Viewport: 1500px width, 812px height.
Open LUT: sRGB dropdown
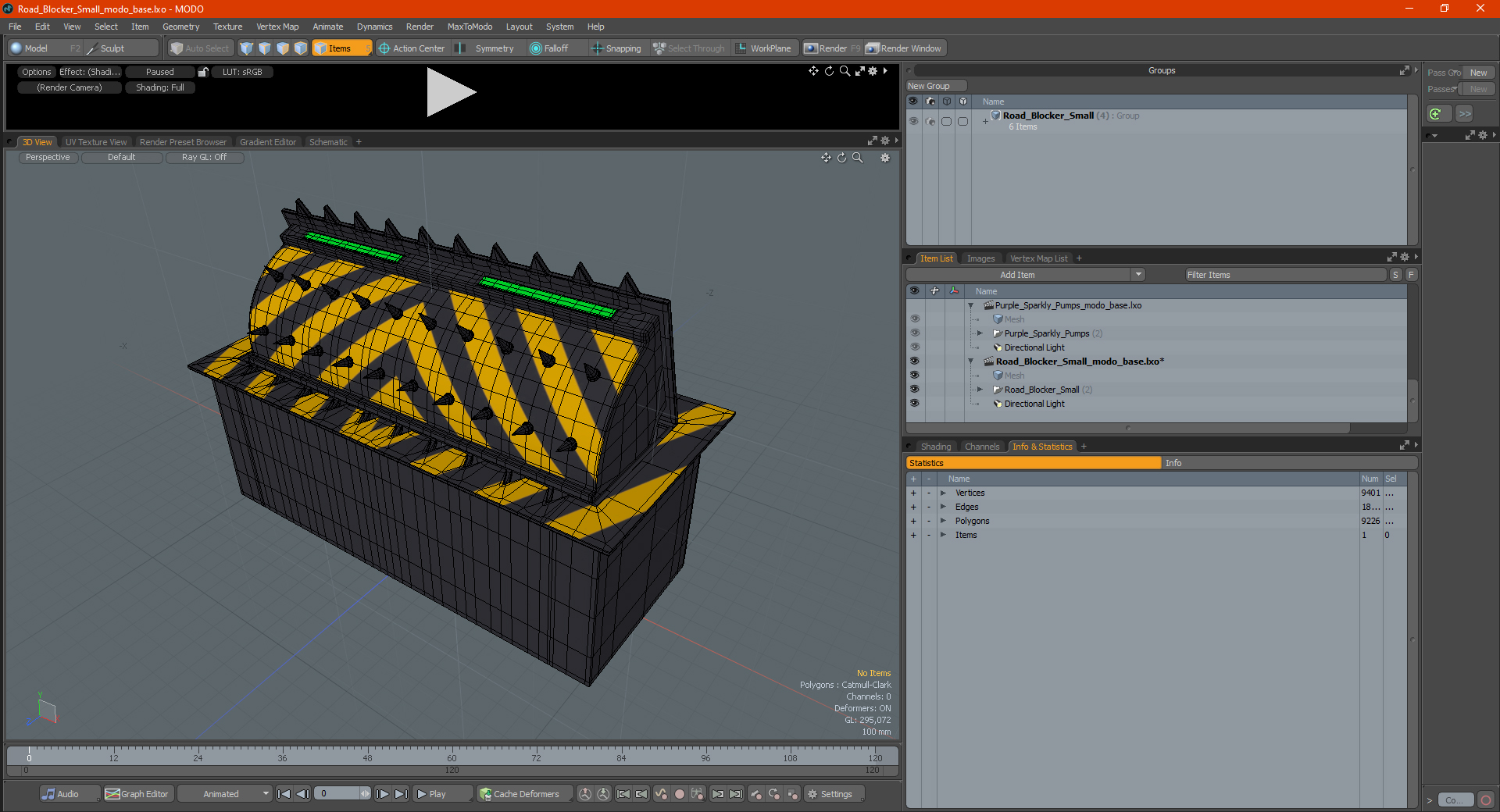point(242,72)
